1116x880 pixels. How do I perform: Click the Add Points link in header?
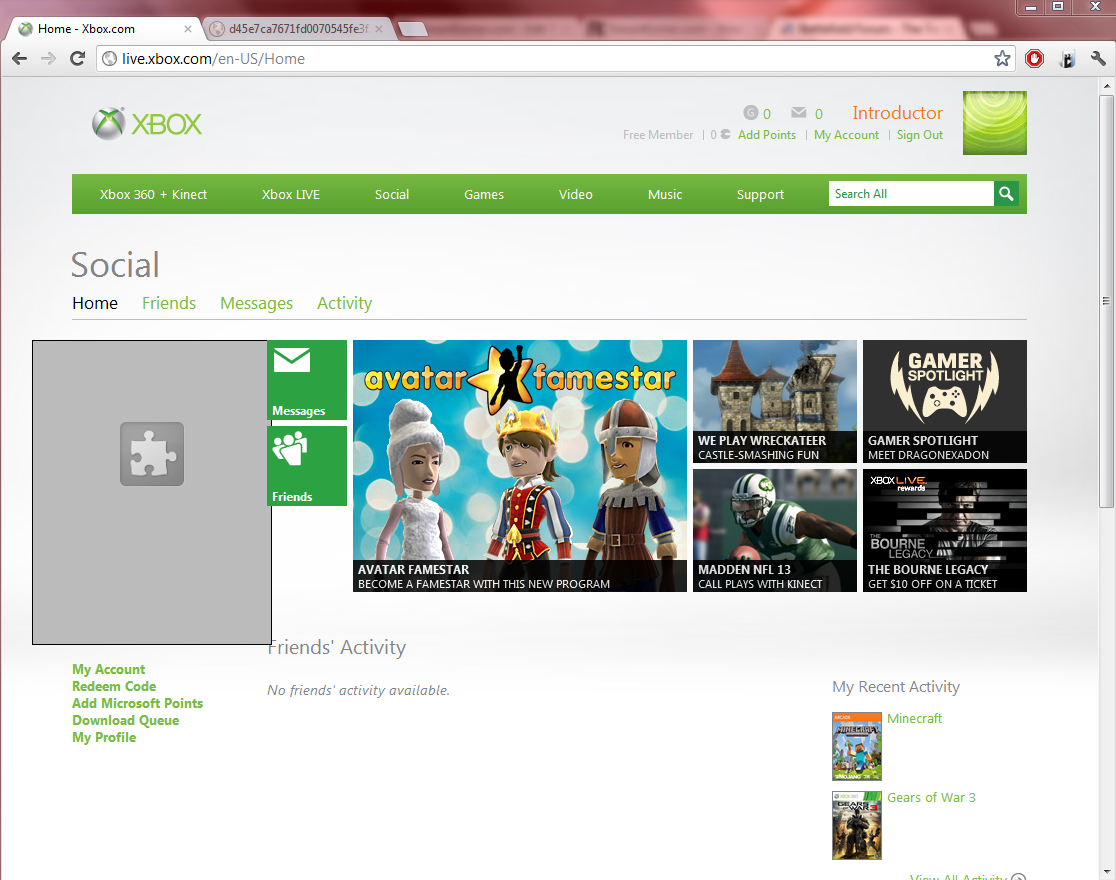click(x=767, y=135)
